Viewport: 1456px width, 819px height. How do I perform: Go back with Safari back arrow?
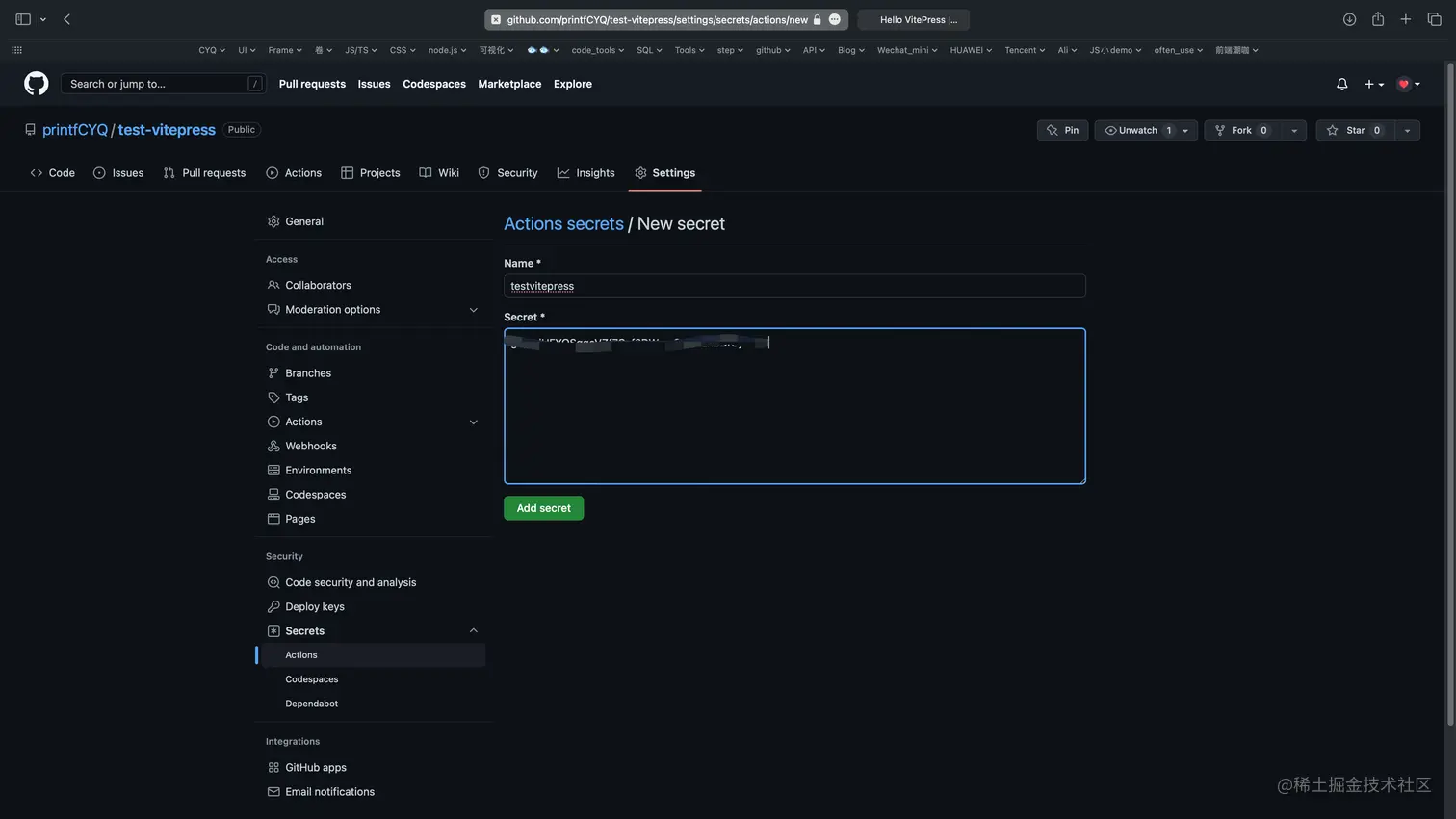pyautogui.click(x=66, y=19)
